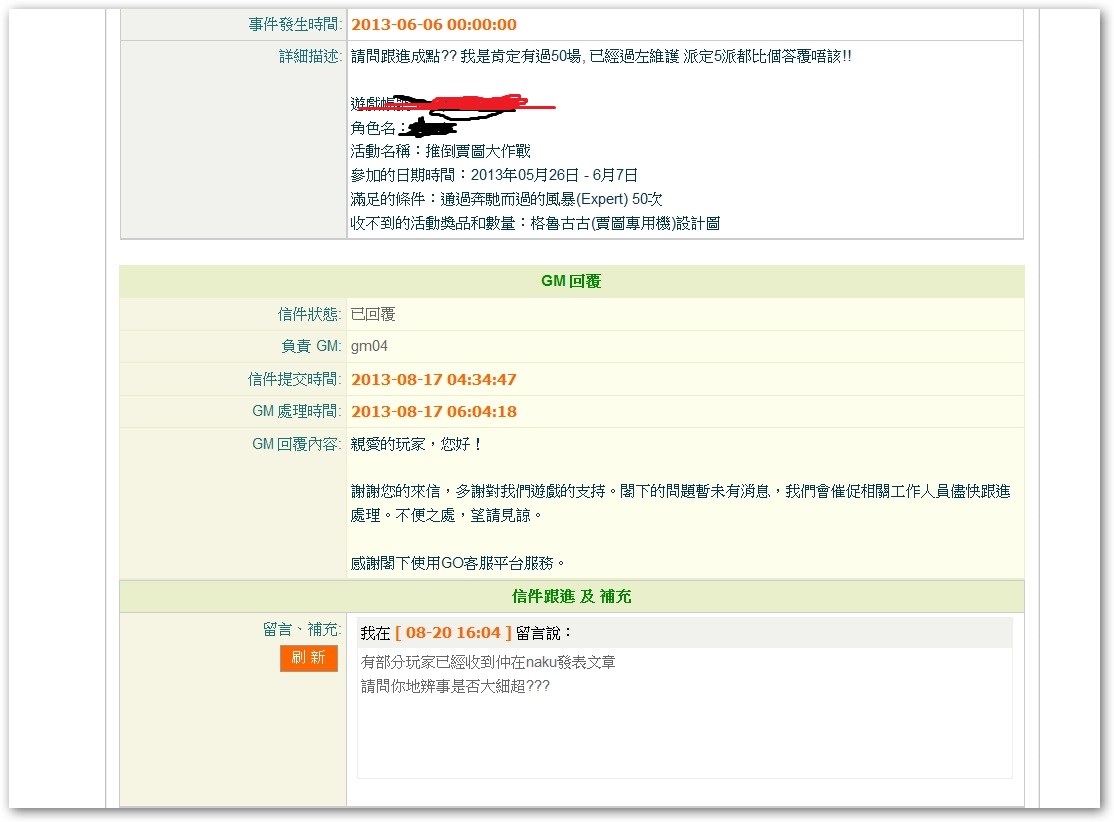The image size is (1114, 822).
Task: Click the submit time 2013-08-17 04:34:47
Action: pos(434,380)
